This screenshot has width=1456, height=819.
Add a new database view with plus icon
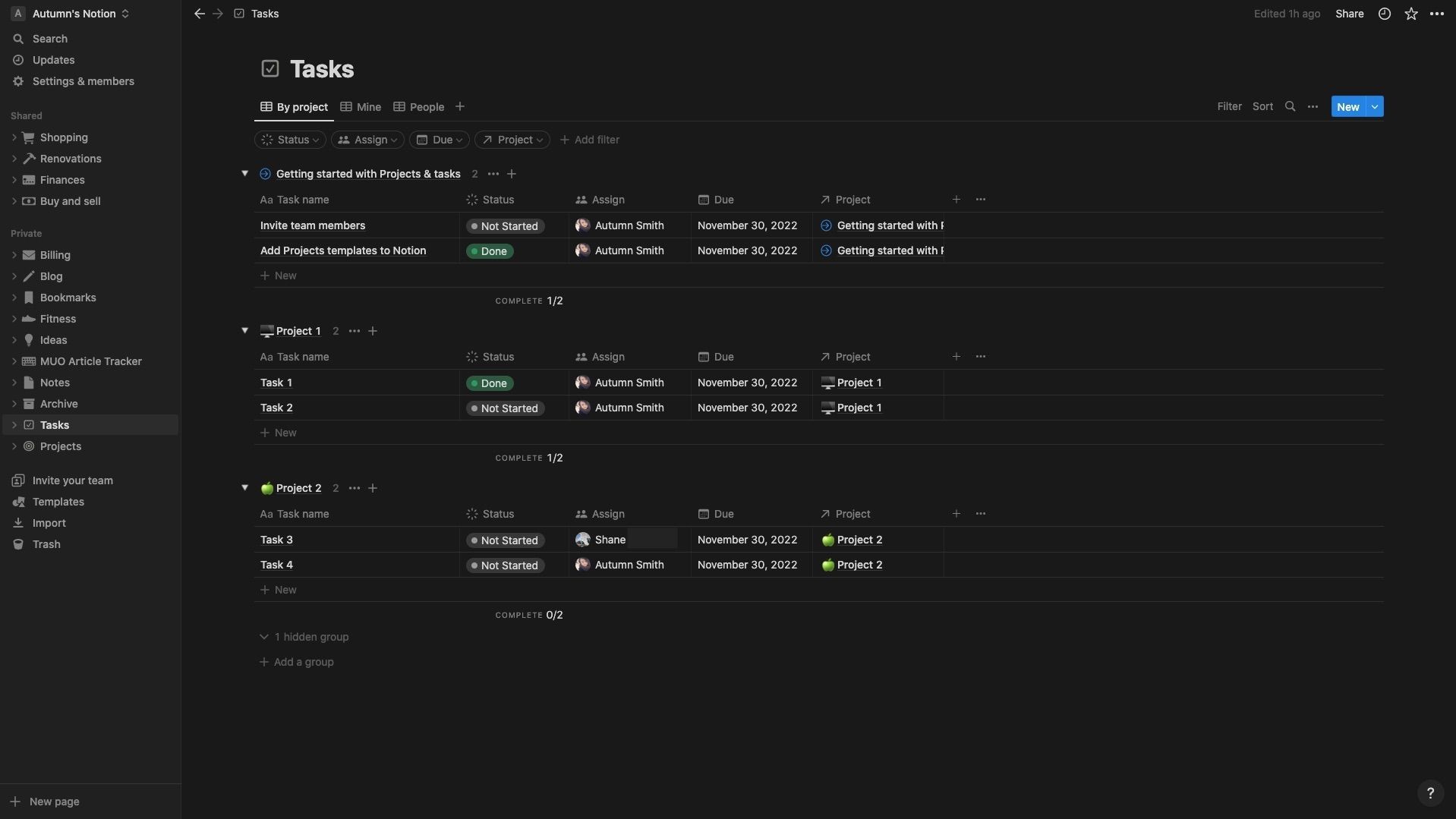(459, 107)
